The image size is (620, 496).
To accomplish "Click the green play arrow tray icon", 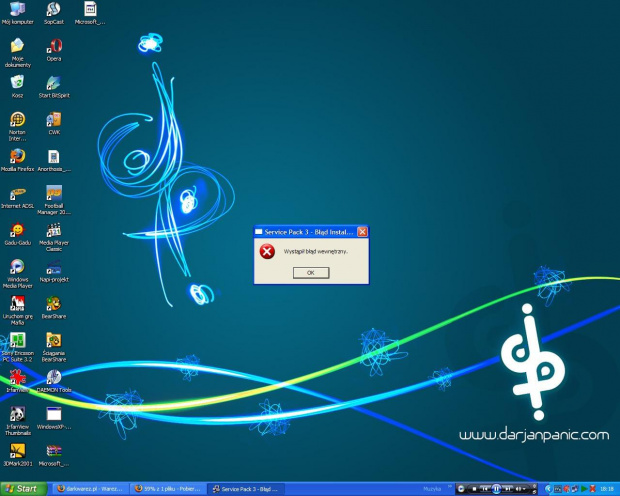I will [x=584, y=489].
